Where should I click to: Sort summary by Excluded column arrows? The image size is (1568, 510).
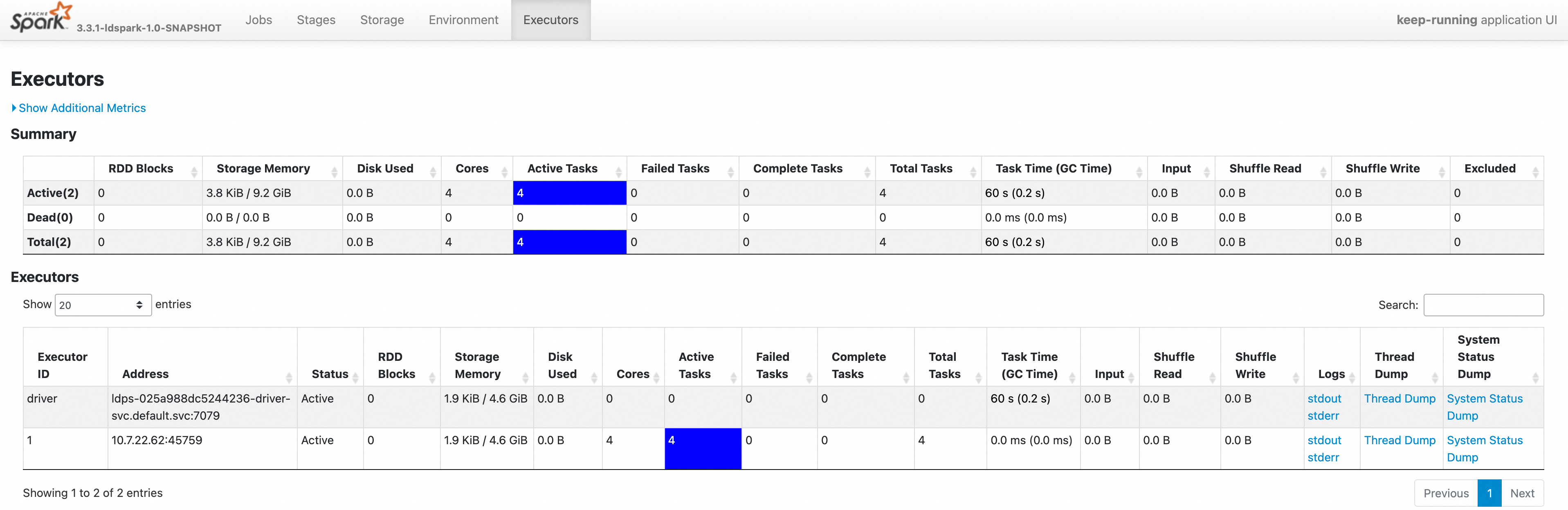1535,172
